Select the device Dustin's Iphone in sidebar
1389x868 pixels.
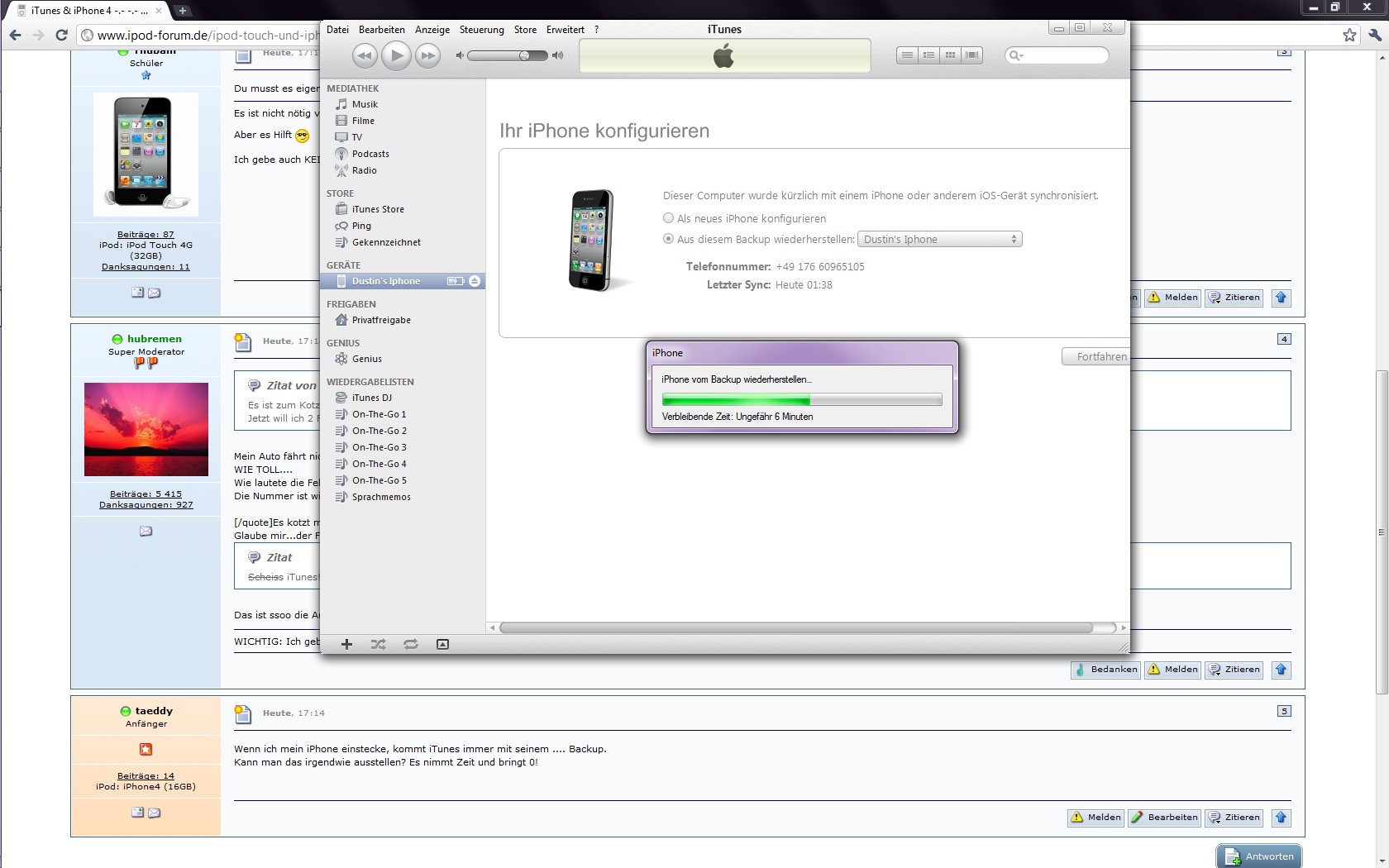pyautogui.click(x=386, y=281)
